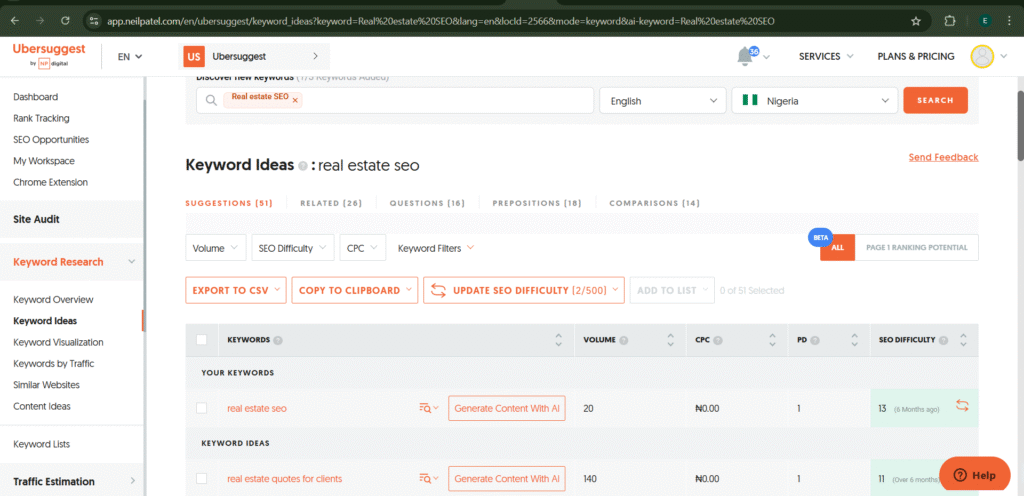Screen dimensions: 1024x496
Task: Generate Content With AI for real estate quotes
Action: (507, 479)
